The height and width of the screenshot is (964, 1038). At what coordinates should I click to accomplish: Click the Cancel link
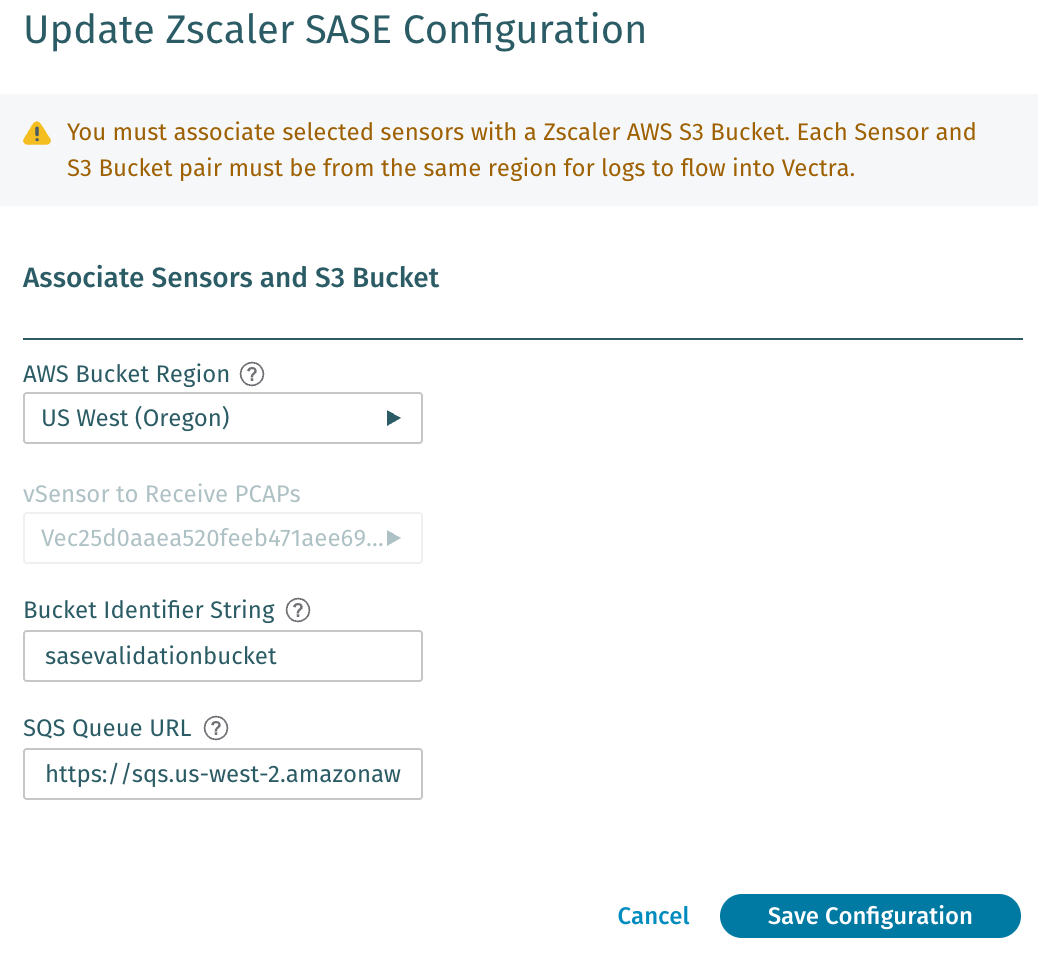(x=653, y=915)
